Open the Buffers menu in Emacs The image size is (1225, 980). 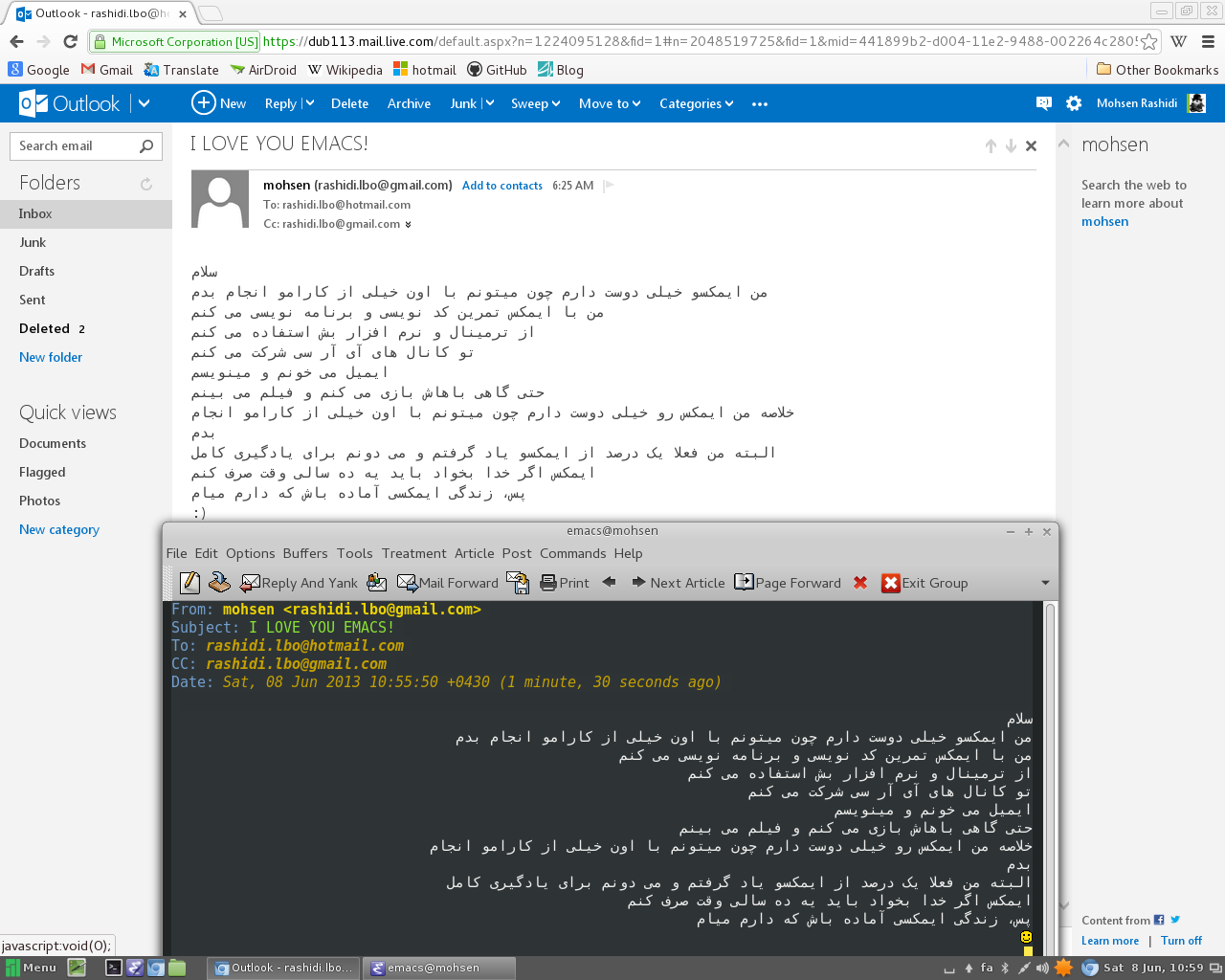tap(305, 553)
